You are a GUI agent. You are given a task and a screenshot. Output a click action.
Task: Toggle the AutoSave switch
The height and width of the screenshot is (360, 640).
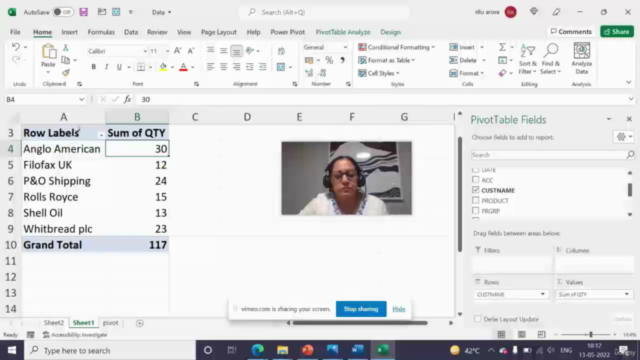(63, 12)
